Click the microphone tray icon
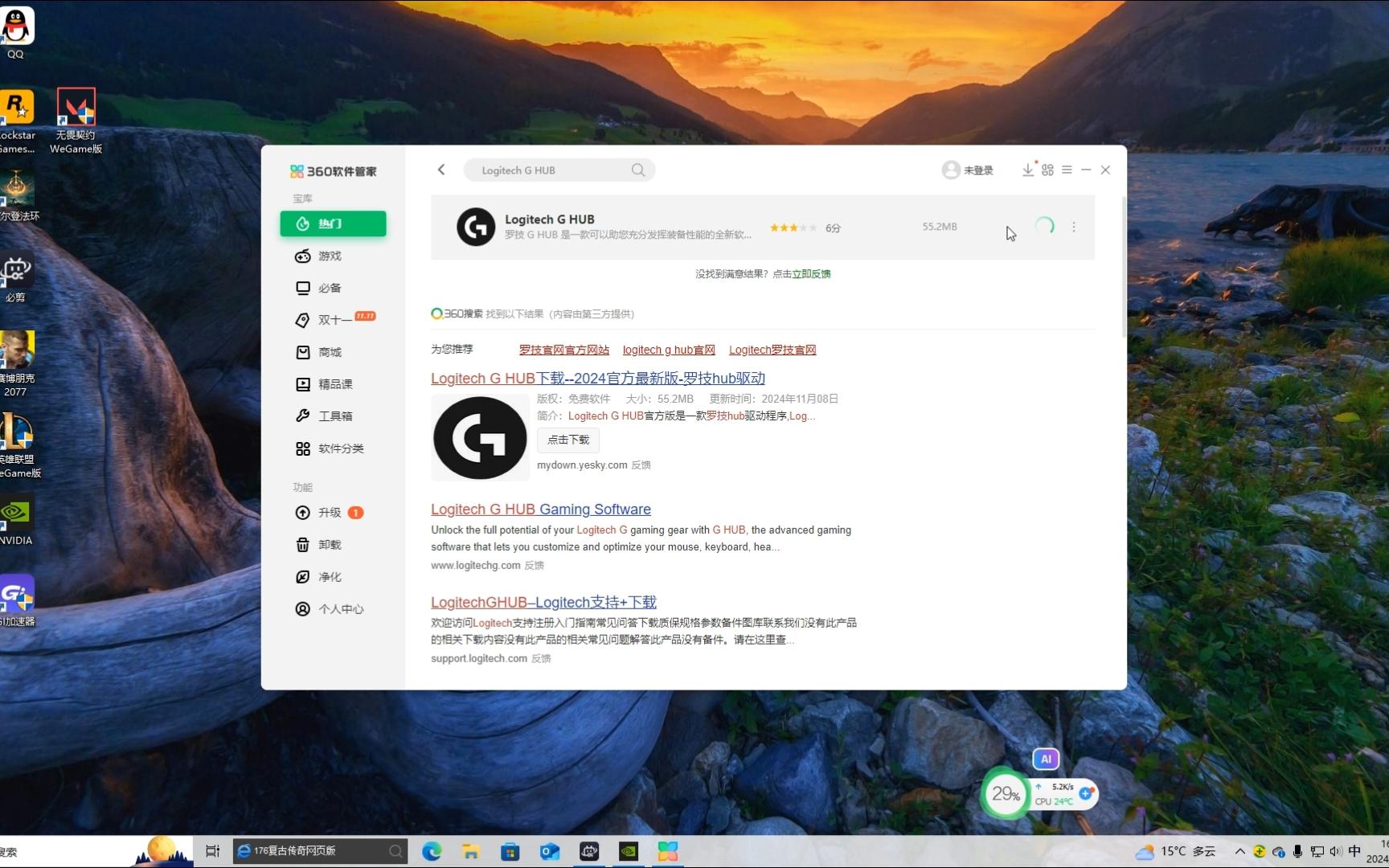The image size is (1389, 868). click(1297, 851)
